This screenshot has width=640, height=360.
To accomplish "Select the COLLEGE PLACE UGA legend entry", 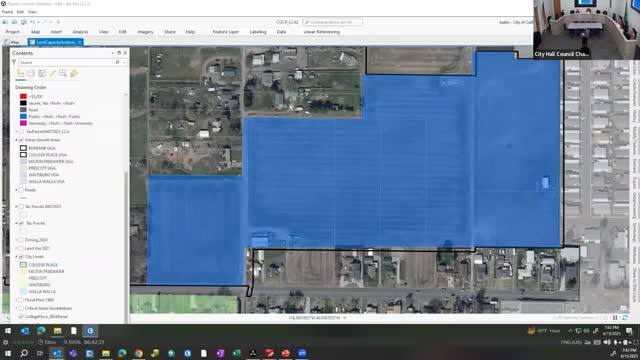I will [47, 155].
